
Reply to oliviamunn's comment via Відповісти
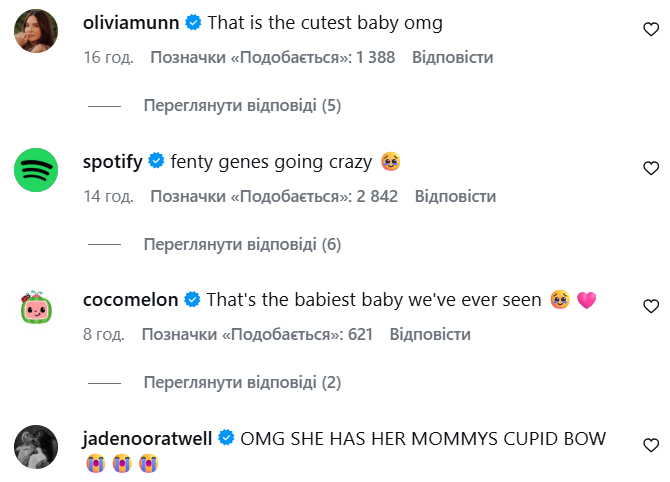coord(452,58)
